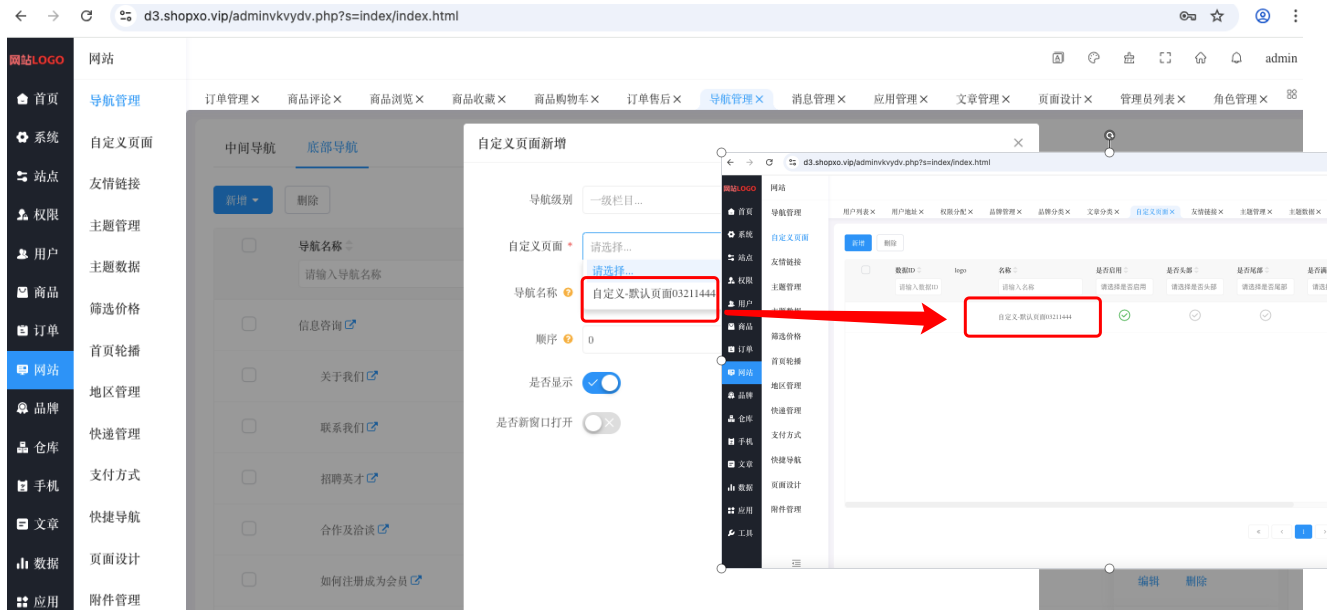Sort the table by the 导航名称 column arrows
This screenshot has width=1331, height=614.
pyautogui.click(x=349, y=246)
